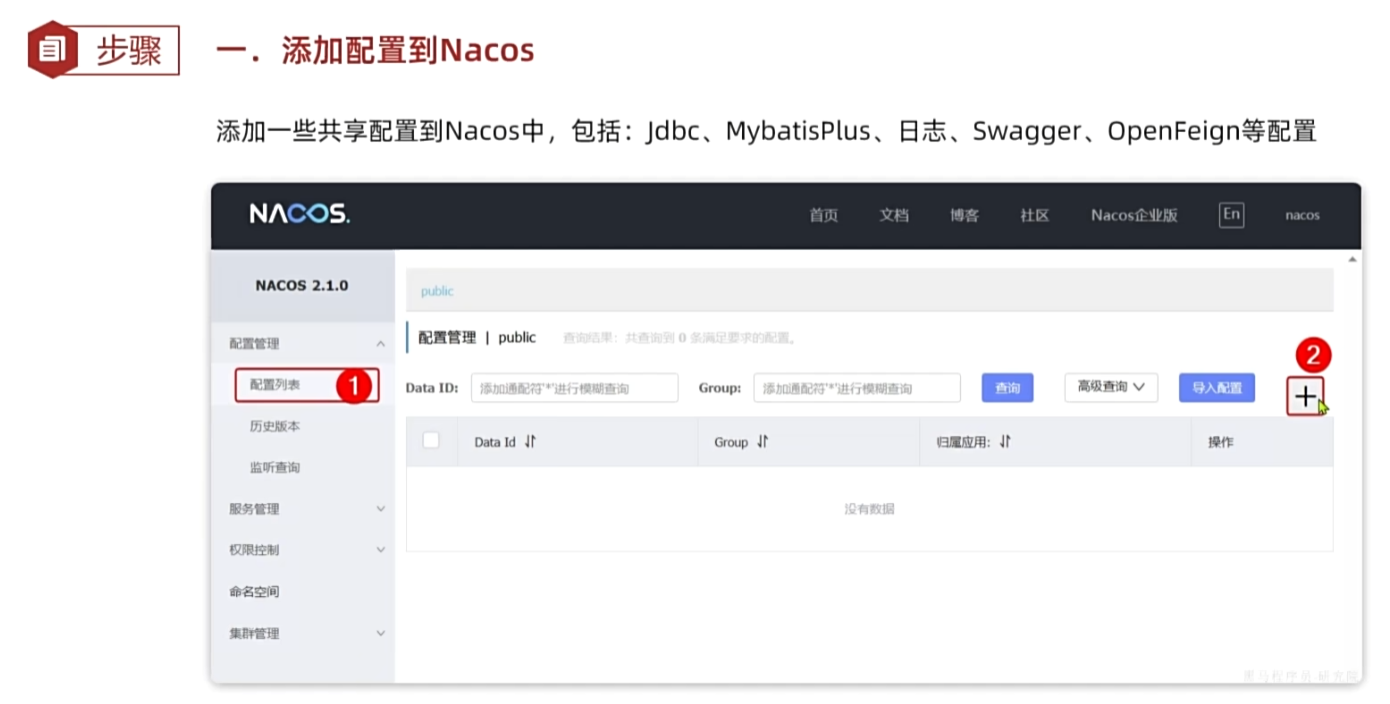Click the 导入配置 button
1390x704 pixels.
point(1216,388)
